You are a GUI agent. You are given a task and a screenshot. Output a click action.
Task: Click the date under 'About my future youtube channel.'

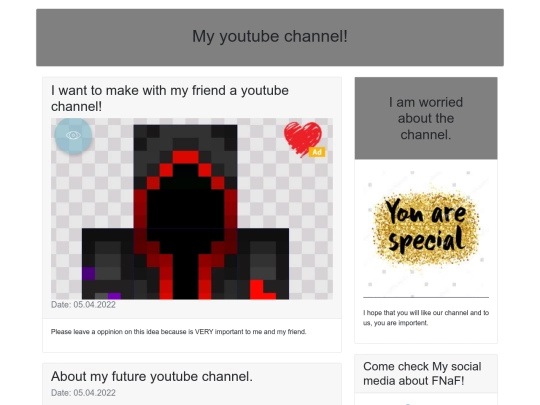pyautogui.click(x=83, y=393)
